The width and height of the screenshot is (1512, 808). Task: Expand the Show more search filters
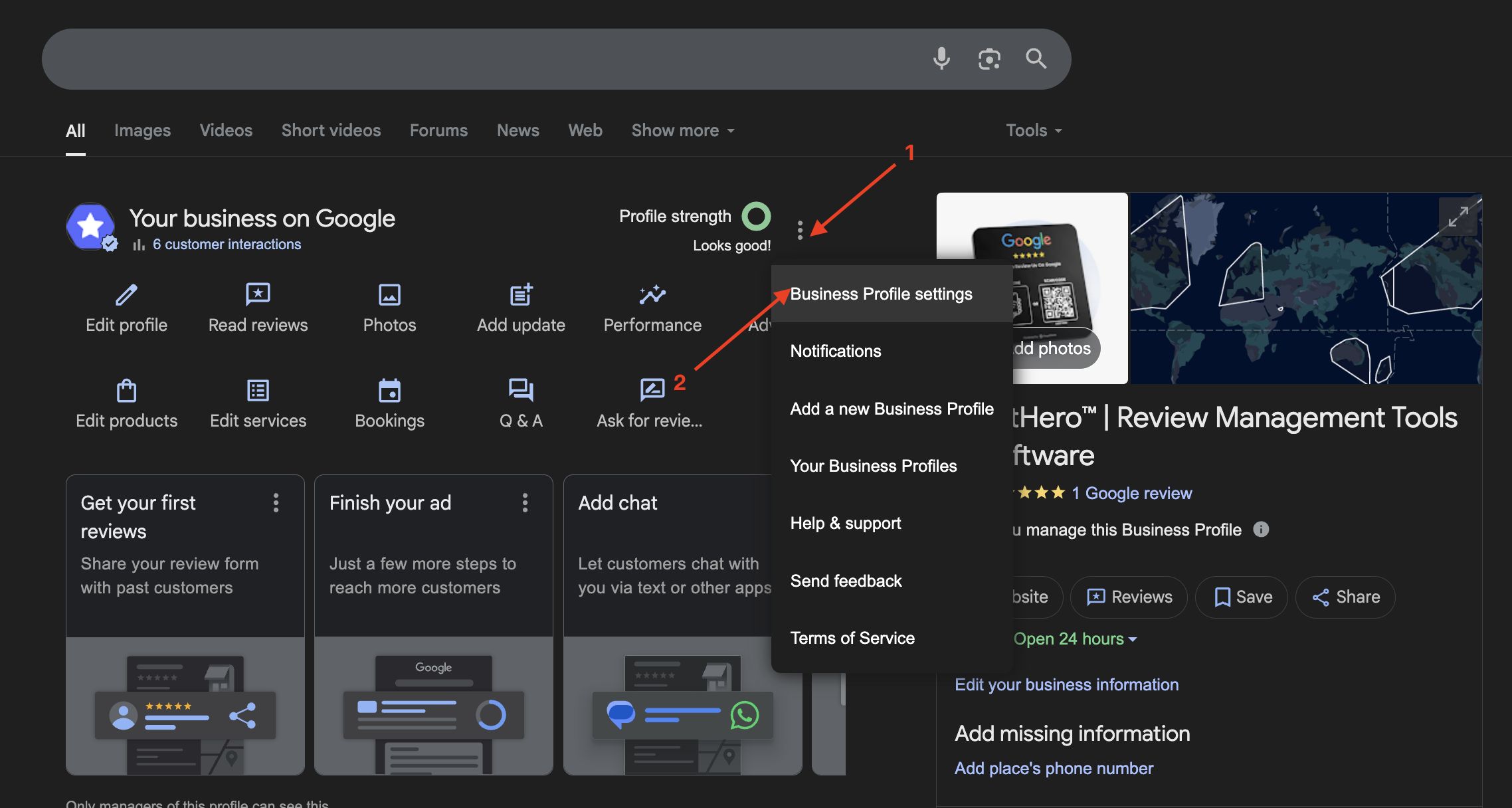click(683, 130)
